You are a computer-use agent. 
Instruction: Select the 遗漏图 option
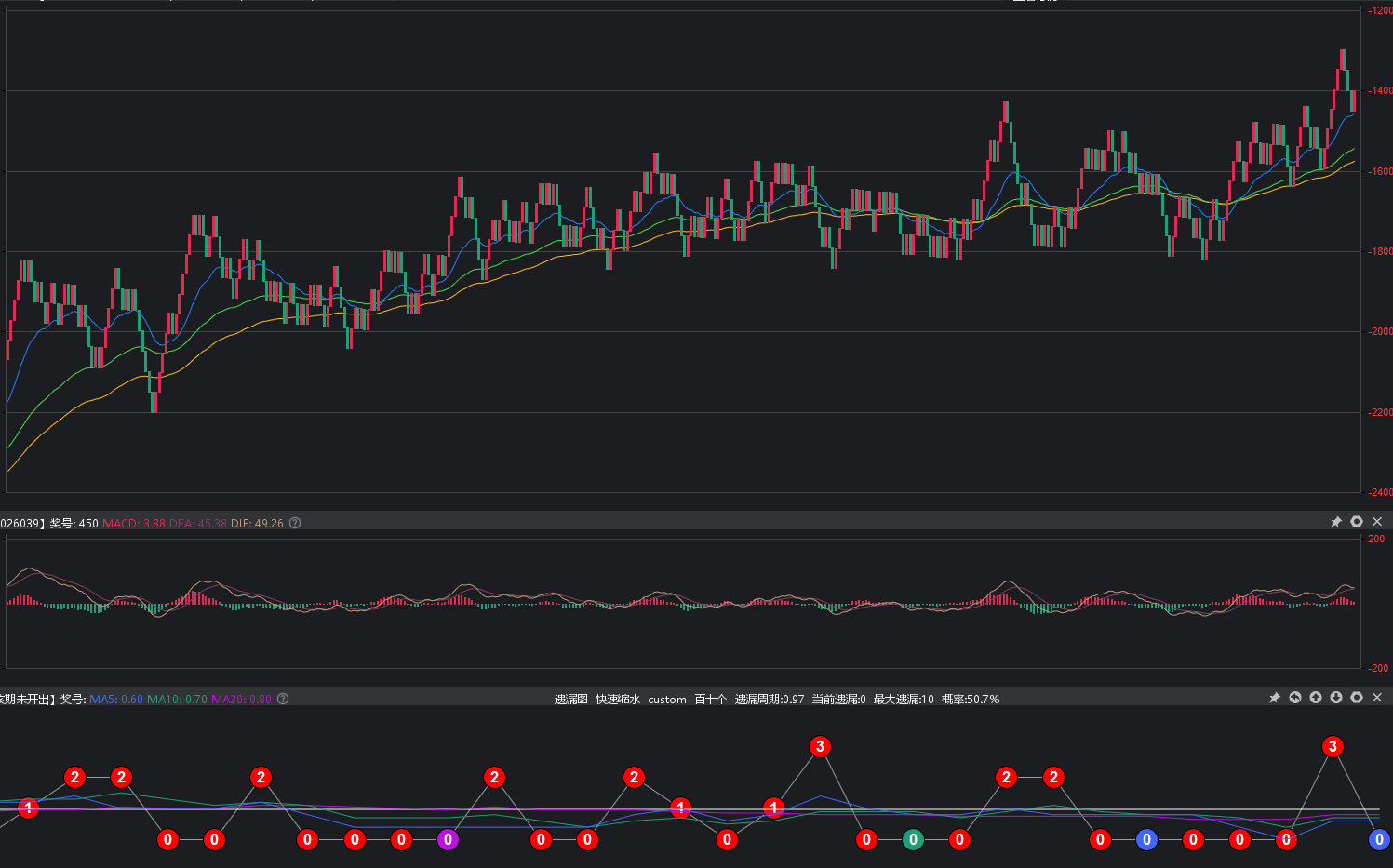tap(570, 699)
